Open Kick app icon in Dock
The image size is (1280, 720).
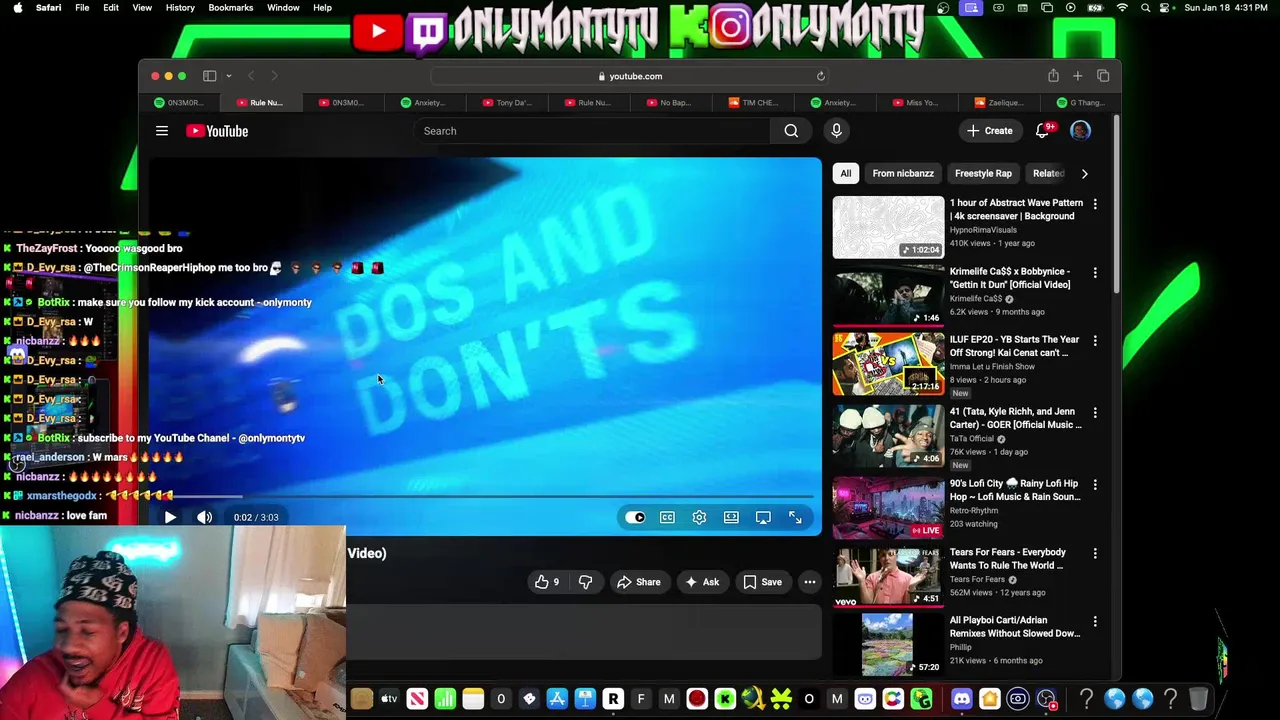click(x=725, y=699)
